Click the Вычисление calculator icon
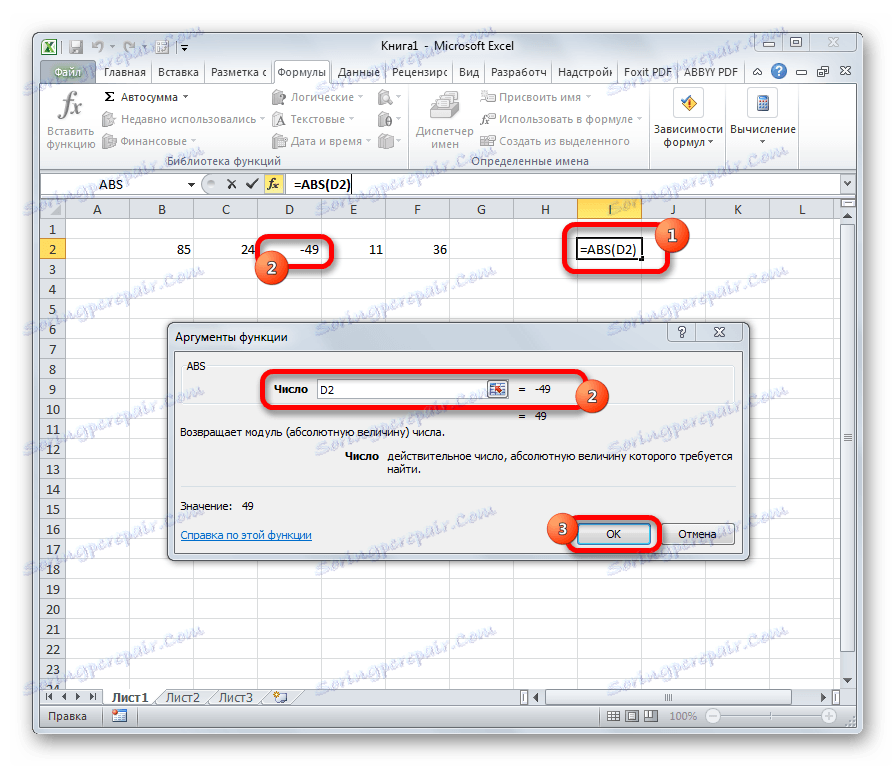 (761, 104)
